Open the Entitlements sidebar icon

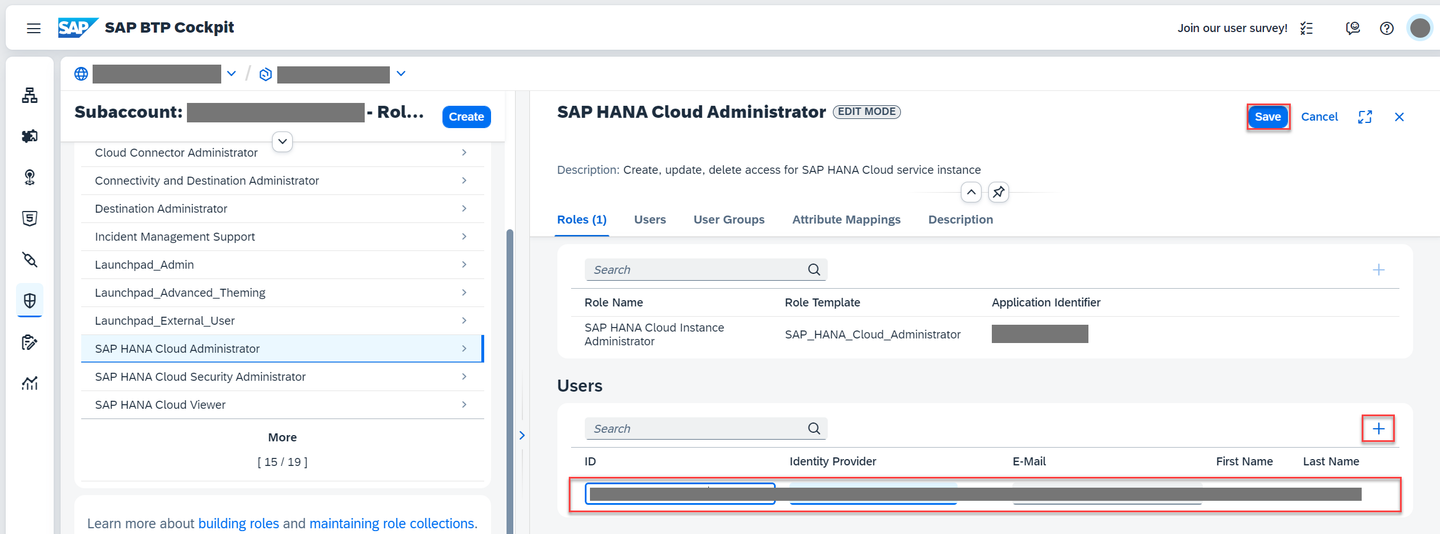(x=30, y=342)
